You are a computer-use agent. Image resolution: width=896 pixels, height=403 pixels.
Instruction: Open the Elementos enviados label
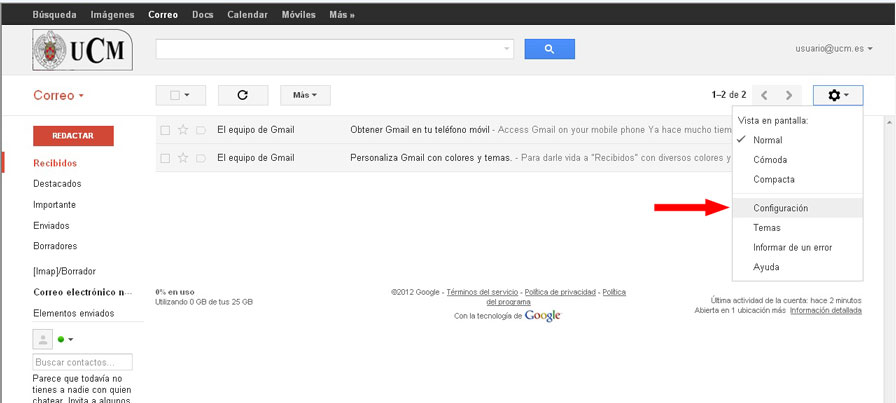click(74, 313)
